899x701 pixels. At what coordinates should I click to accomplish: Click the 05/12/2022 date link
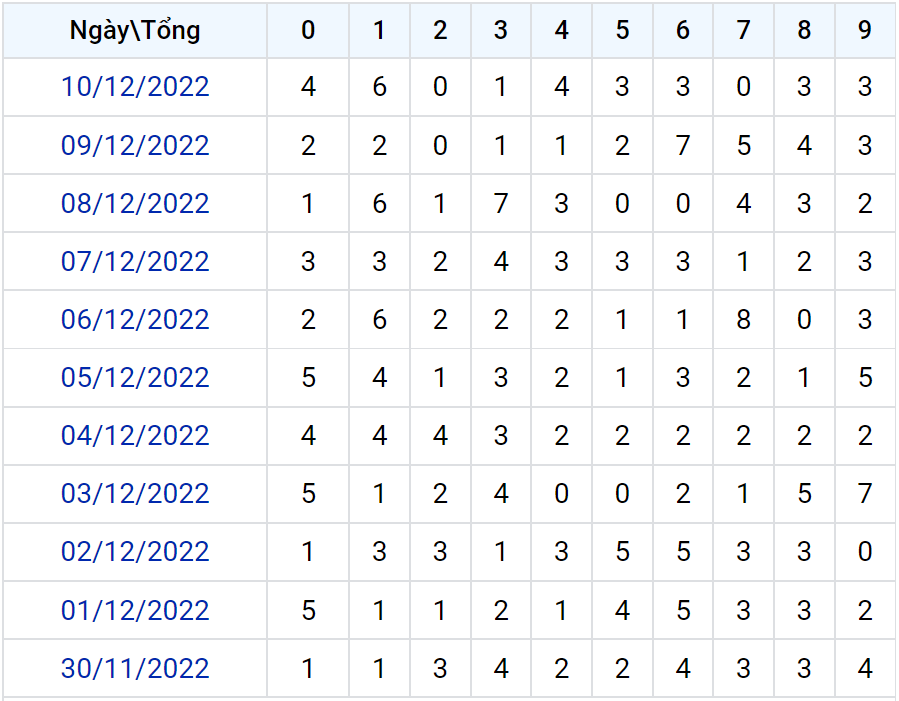pos(135,378)
